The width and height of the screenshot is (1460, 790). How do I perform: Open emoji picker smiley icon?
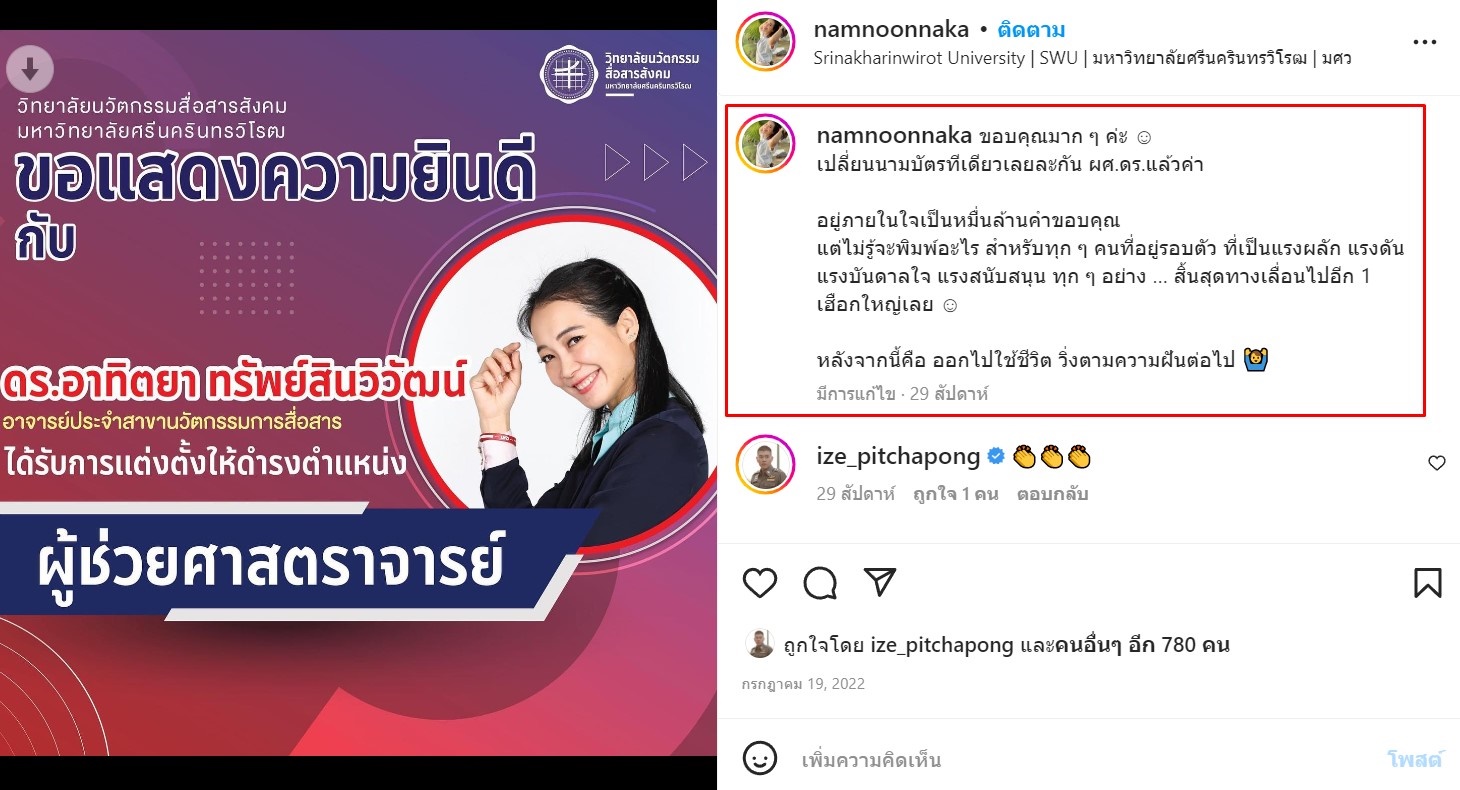pos(760,759)
